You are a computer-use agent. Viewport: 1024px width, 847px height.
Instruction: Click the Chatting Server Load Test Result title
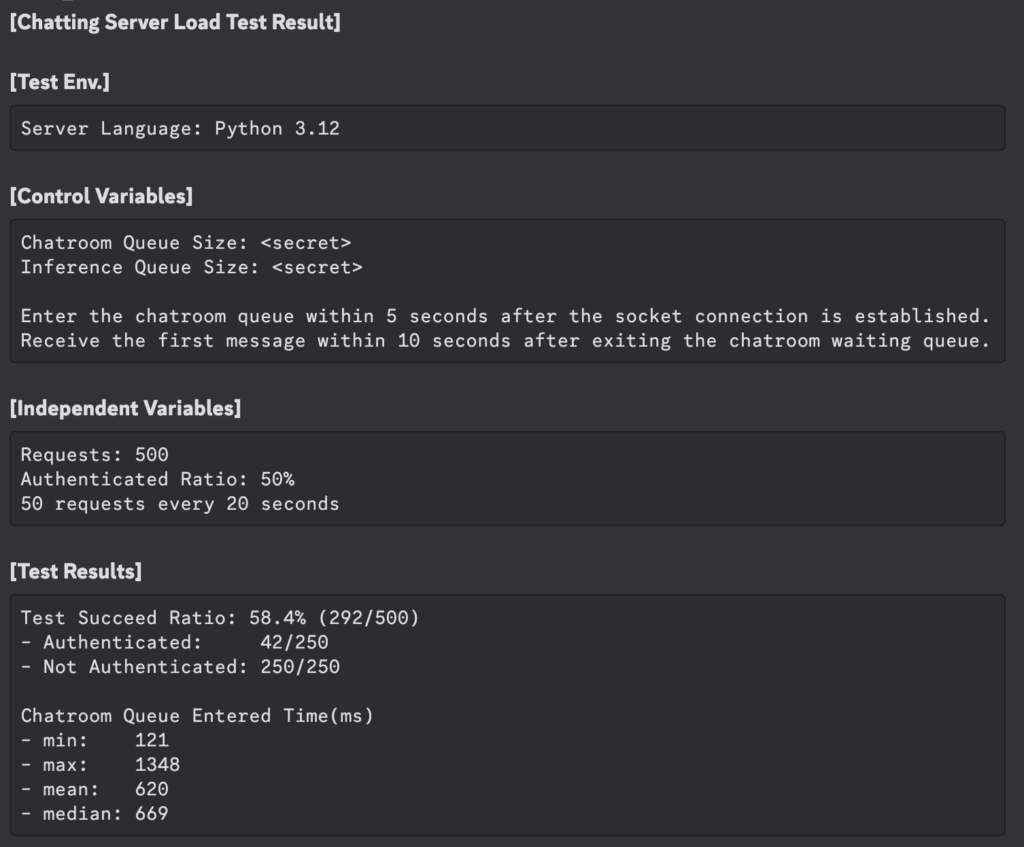click(x=175, y=22)
